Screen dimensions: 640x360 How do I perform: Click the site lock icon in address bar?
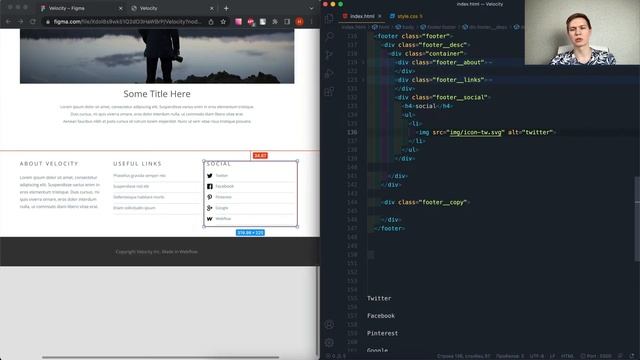click(48, 22)
